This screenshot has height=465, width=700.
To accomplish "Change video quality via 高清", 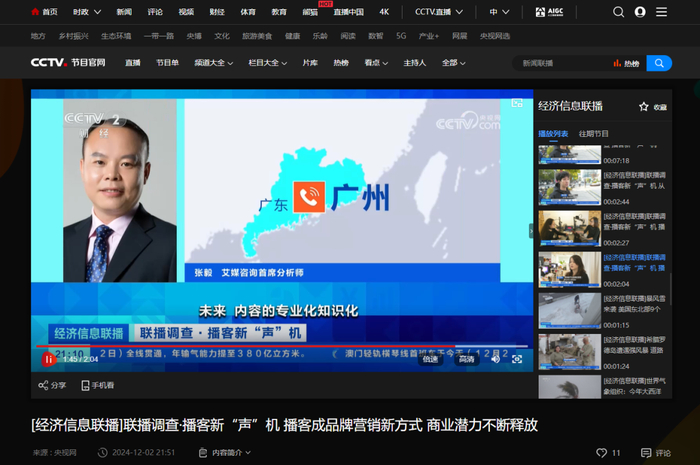I will (x=467, y=359).
